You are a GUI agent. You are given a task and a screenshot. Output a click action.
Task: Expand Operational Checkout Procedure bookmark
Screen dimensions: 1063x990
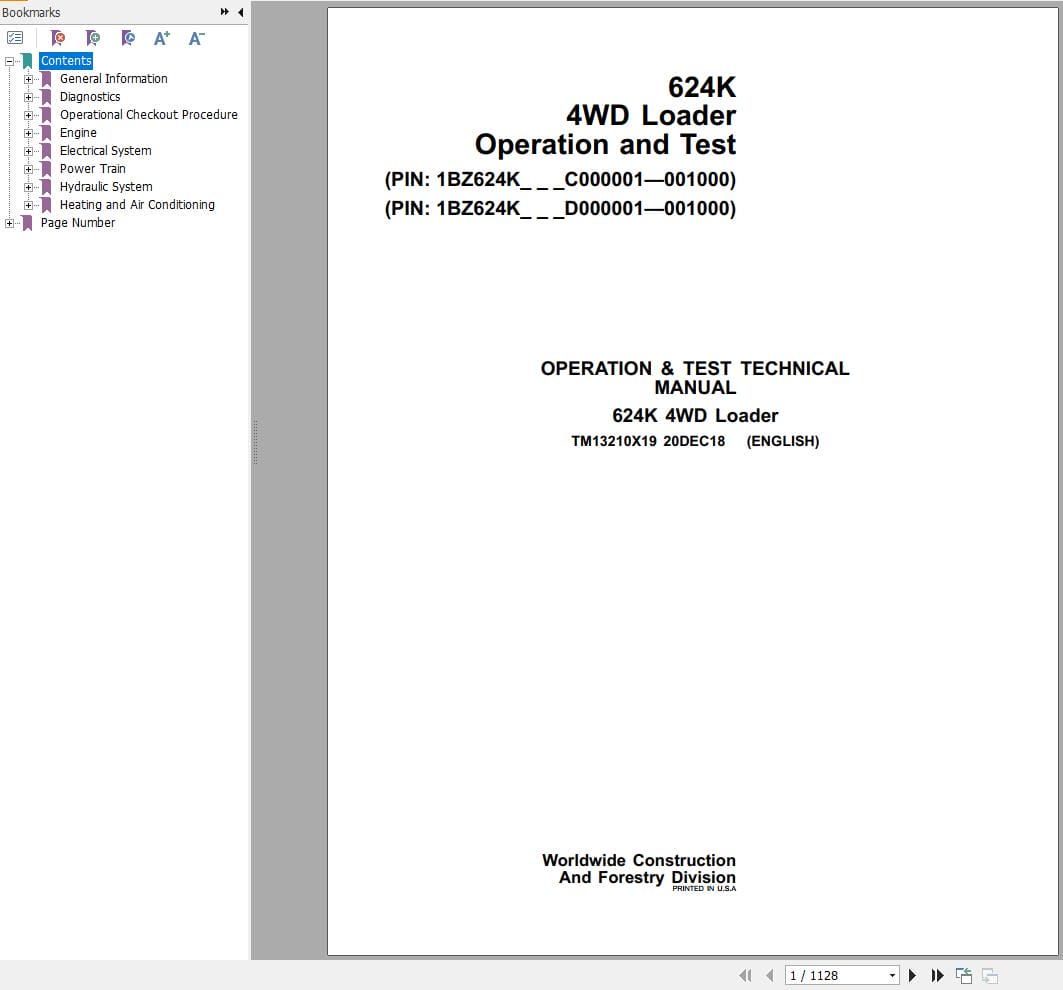[28, 115]
